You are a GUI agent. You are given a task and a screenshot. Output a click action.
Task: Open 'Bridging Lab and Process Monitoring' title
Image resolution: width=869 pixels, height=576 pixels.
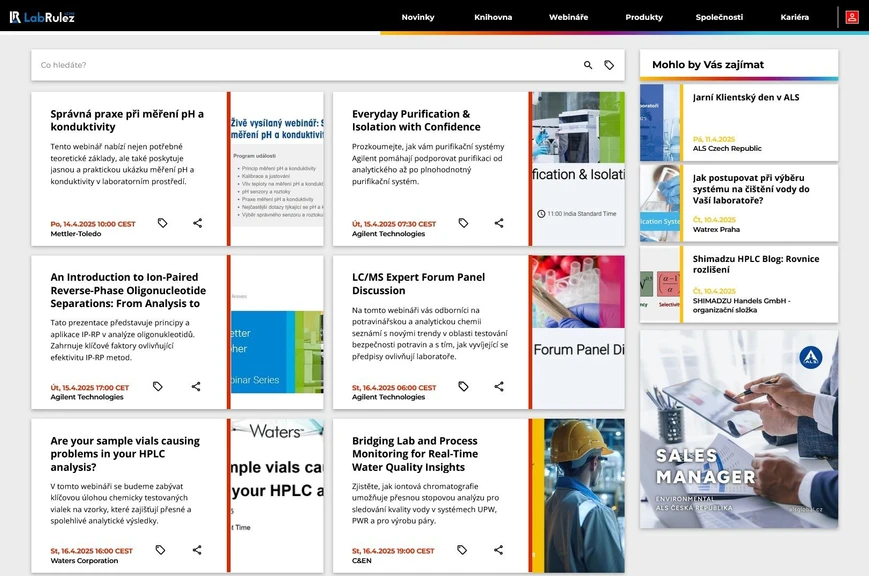point(415,453)
